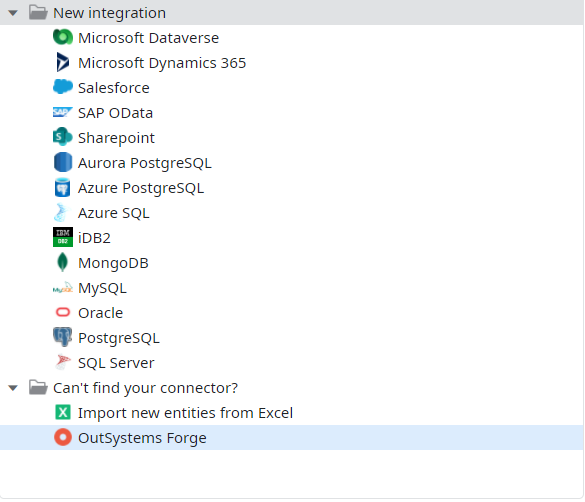Click the Microsoft Dynamics 365 icon
The image size is (585, 502).
(x=63, y=62)
